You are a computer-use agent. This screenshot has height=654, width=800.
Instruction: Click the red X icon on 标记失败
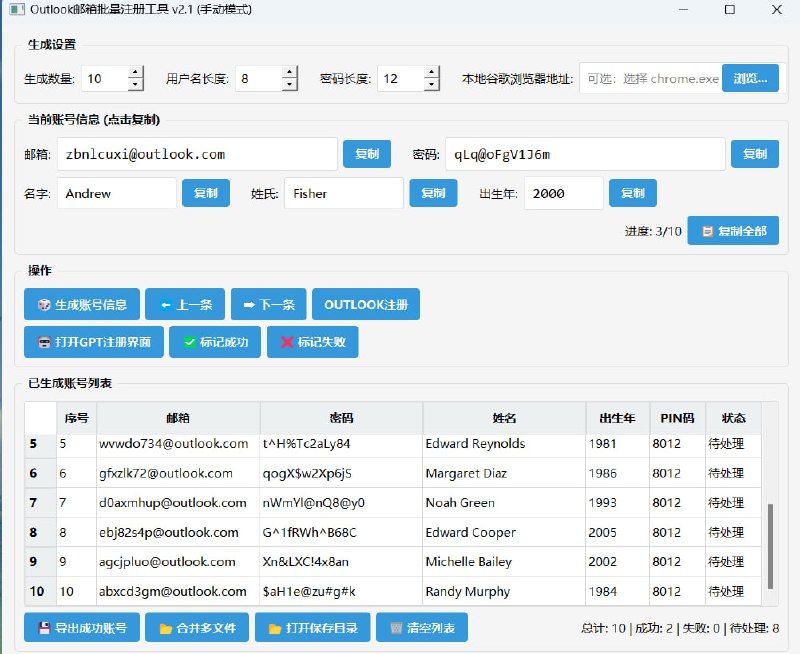click(x=287, y=342)
